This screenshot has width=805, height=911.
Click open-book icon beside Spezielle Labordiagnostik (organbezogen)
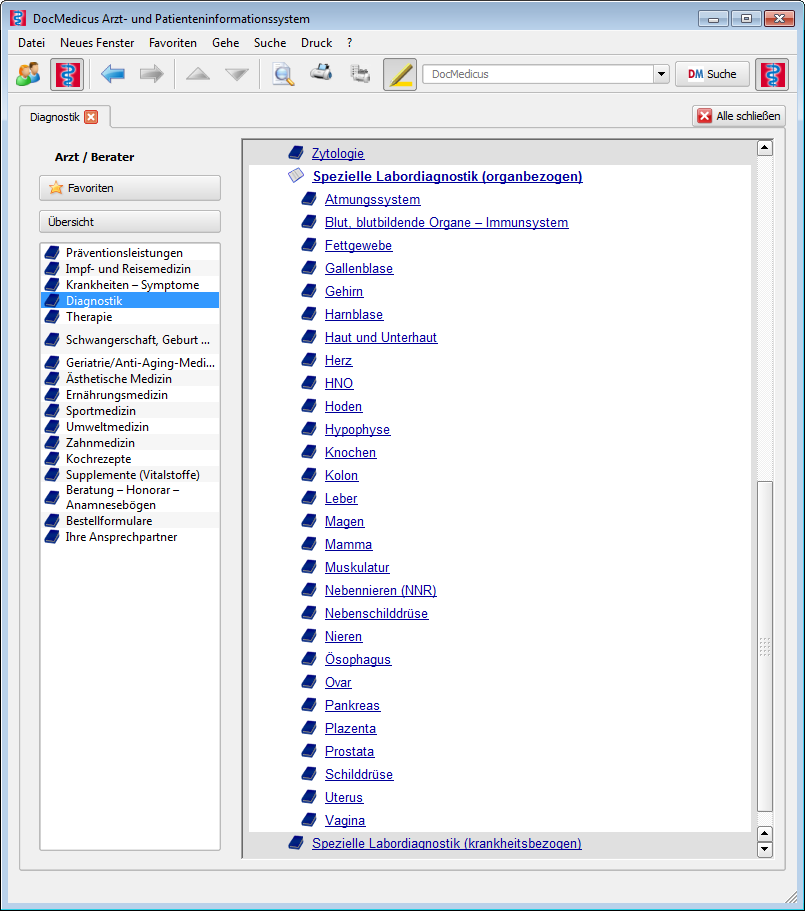(296, 175)
